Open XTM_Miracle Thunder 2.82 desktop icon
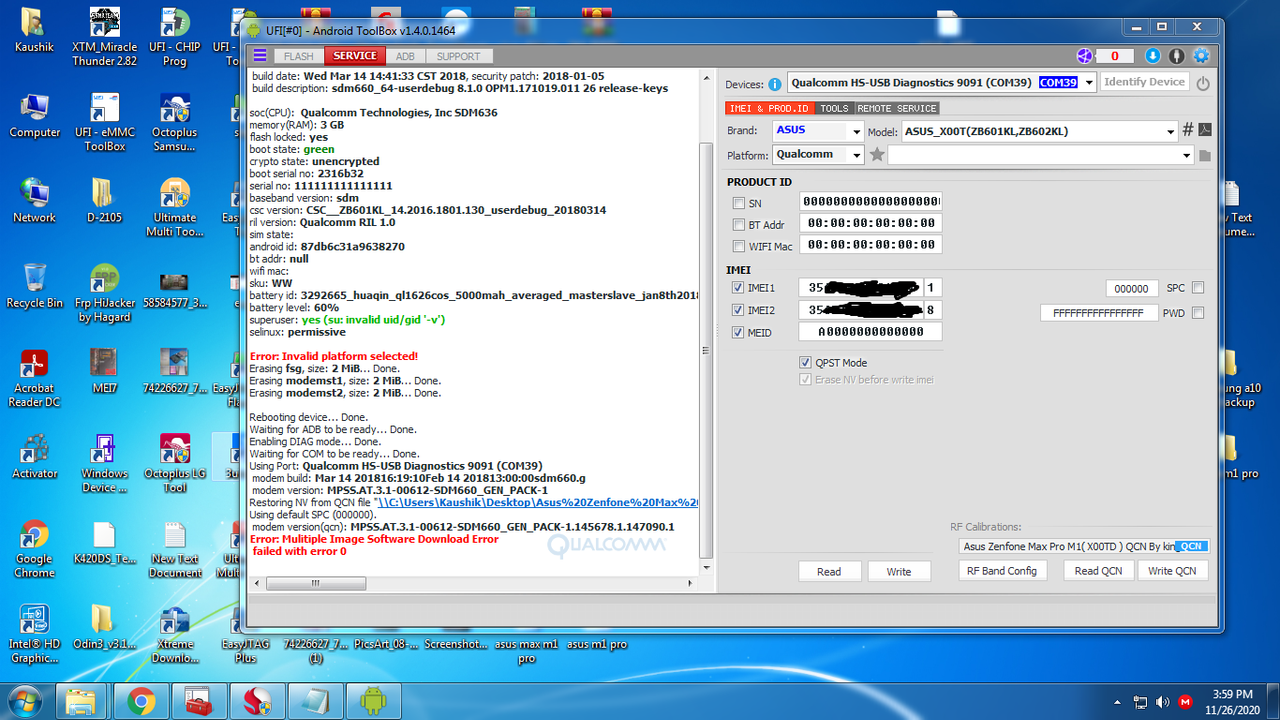 105,37
